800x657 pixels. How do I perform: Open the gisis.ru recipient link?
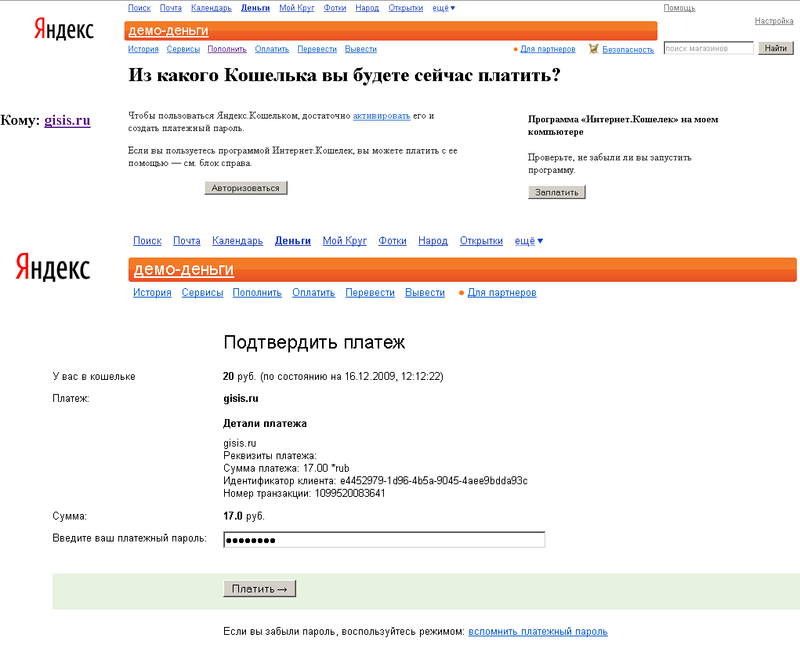click(x=67, y=120)
